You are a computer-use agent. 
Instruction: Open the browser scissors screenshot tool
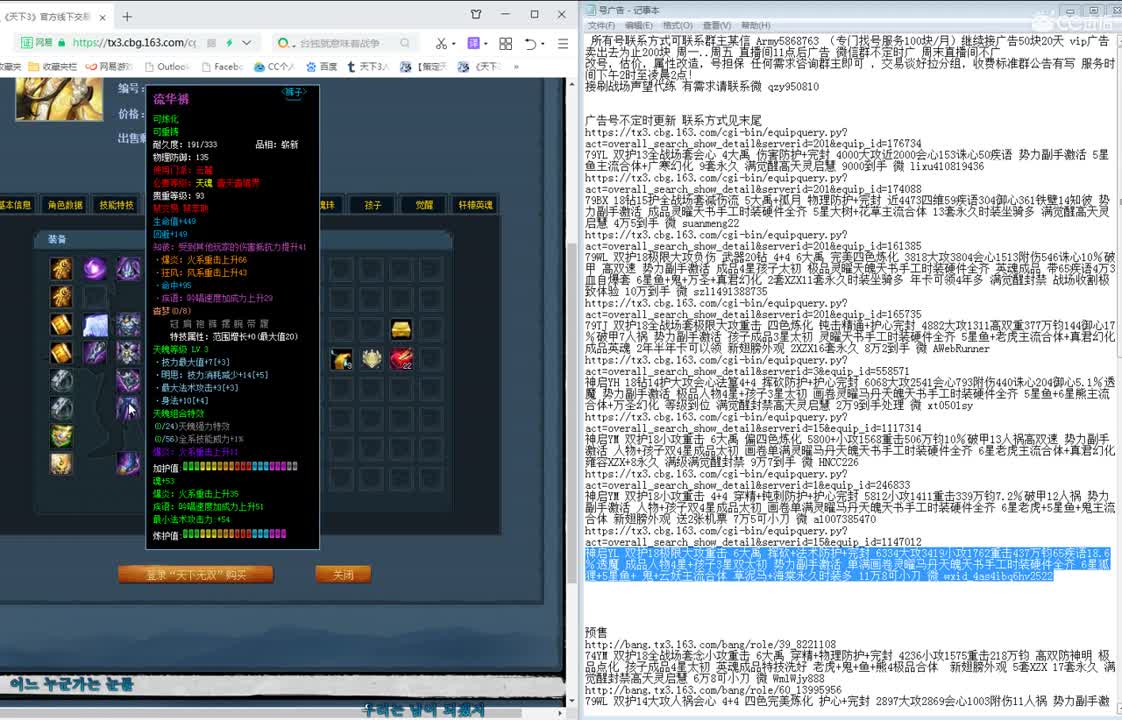pos(441,43)
